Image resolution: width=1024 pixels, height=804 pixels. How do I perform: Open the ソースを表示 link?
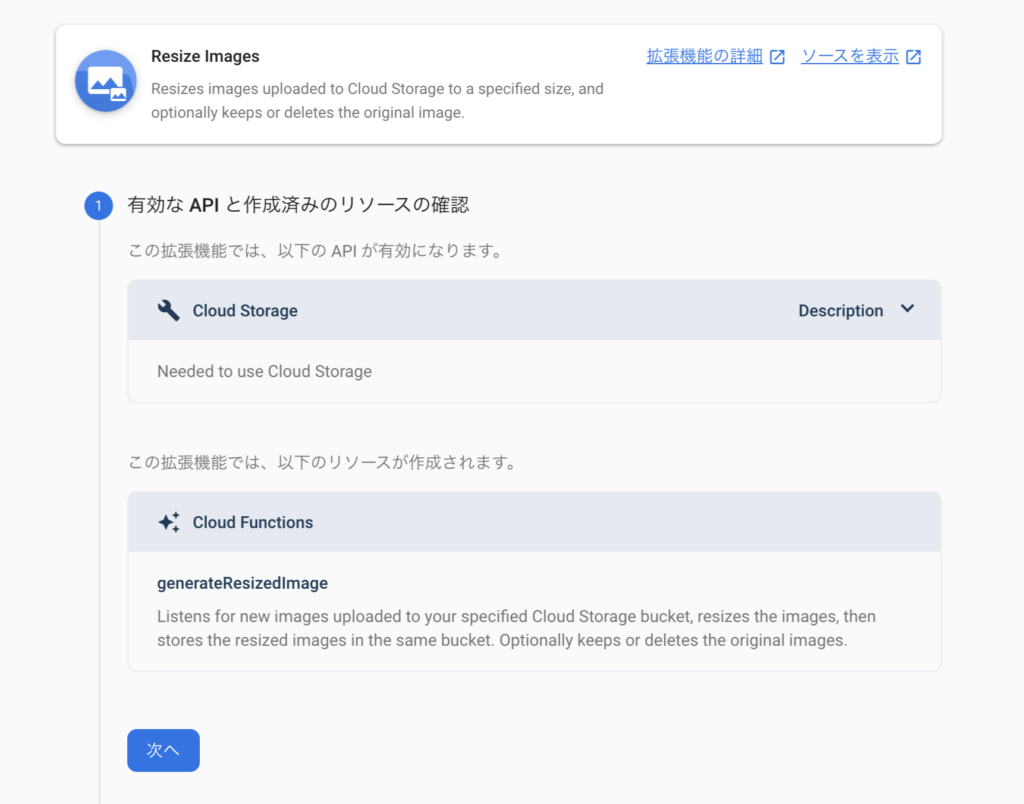click(850, 57)
